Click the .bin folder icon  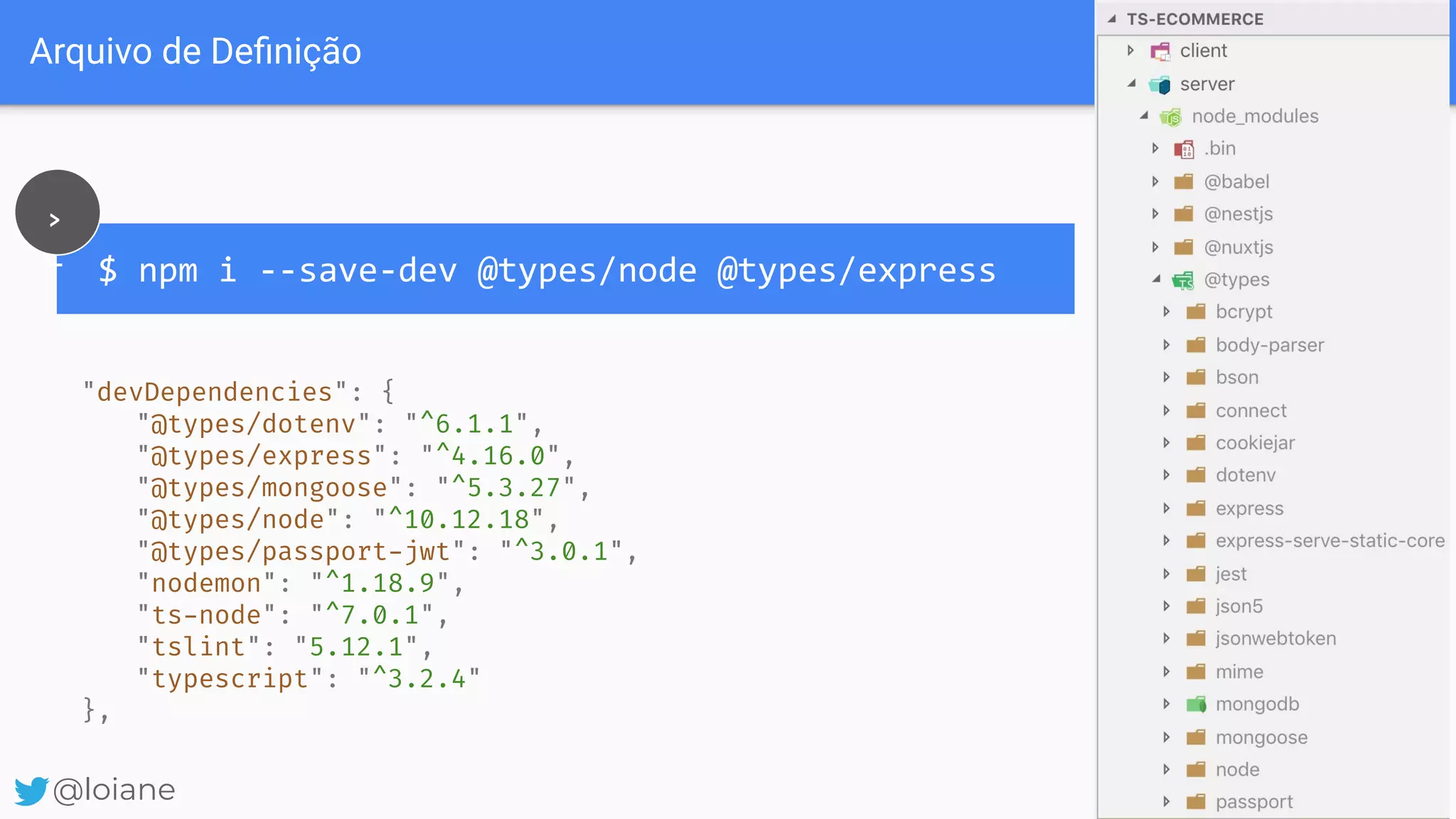click(1184, 149)
